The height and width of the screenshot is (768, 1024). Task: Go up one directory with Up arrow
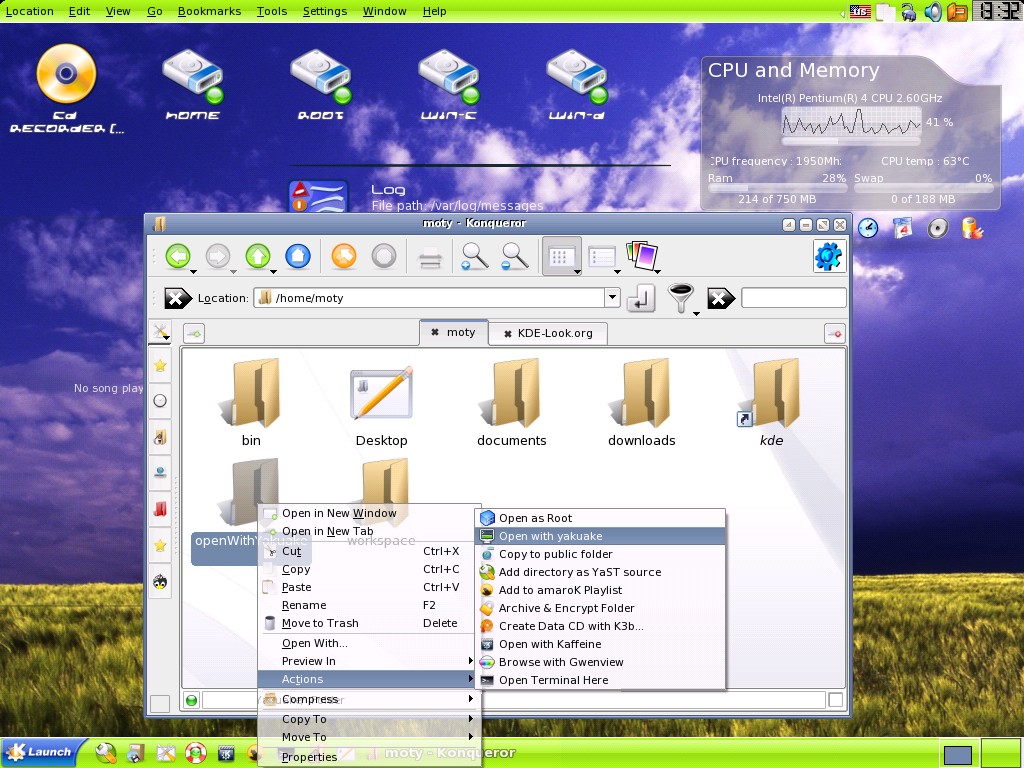pos(257,256)
